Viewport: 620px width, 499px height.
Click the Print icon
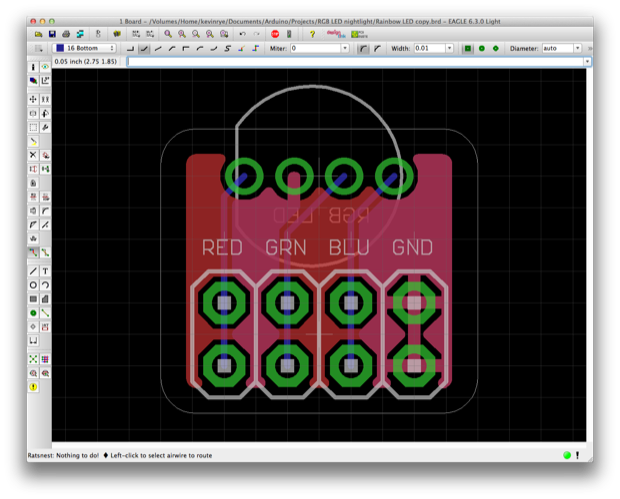pyautogui.click(x=66, y=34)
